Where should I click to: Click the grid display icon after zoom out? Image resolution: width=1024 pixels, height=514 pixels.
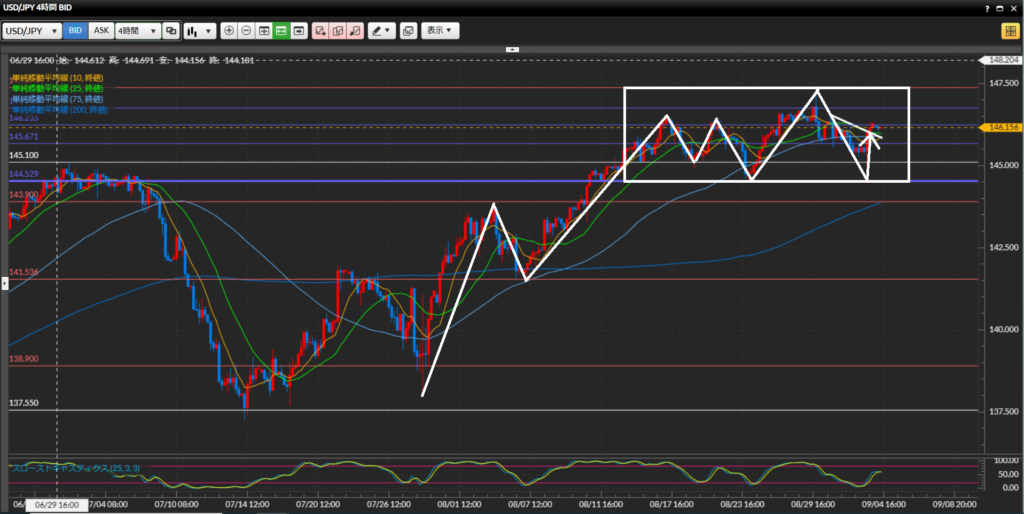pyautogui.click(x=264, y=31)
